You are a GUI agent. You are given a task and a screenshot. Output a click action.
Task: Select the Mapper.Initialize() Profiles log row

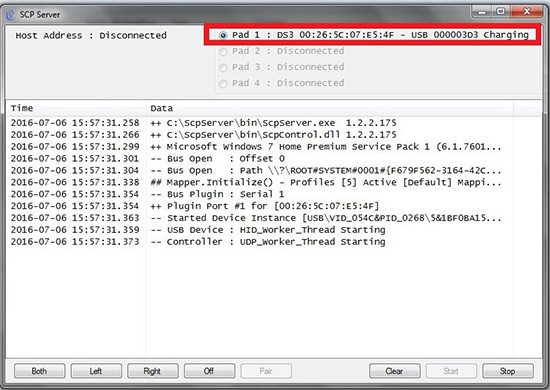[x=260, y=182]
